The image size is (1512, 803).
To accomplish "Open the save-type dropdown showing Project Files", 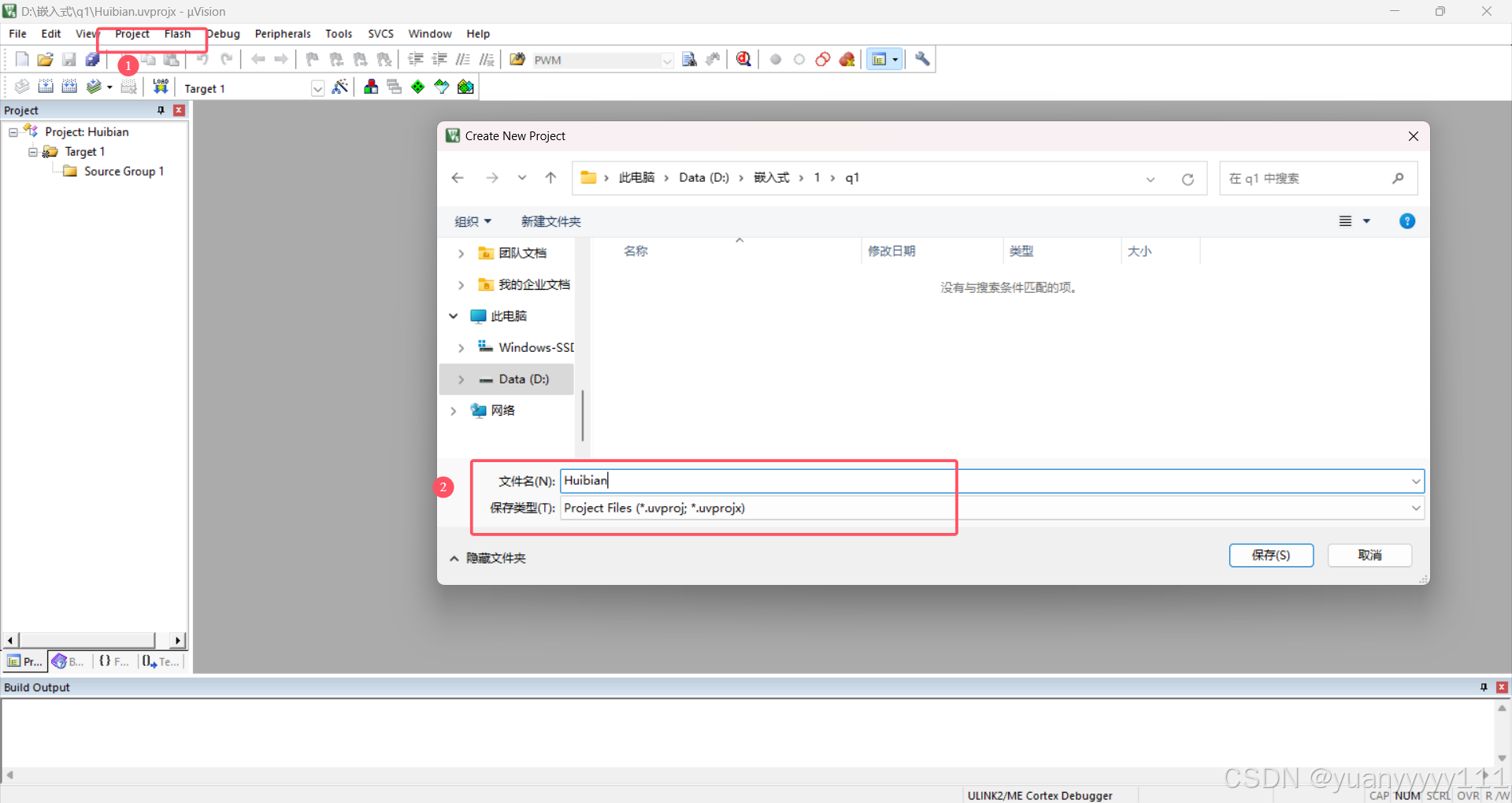I will (1416, 508).
